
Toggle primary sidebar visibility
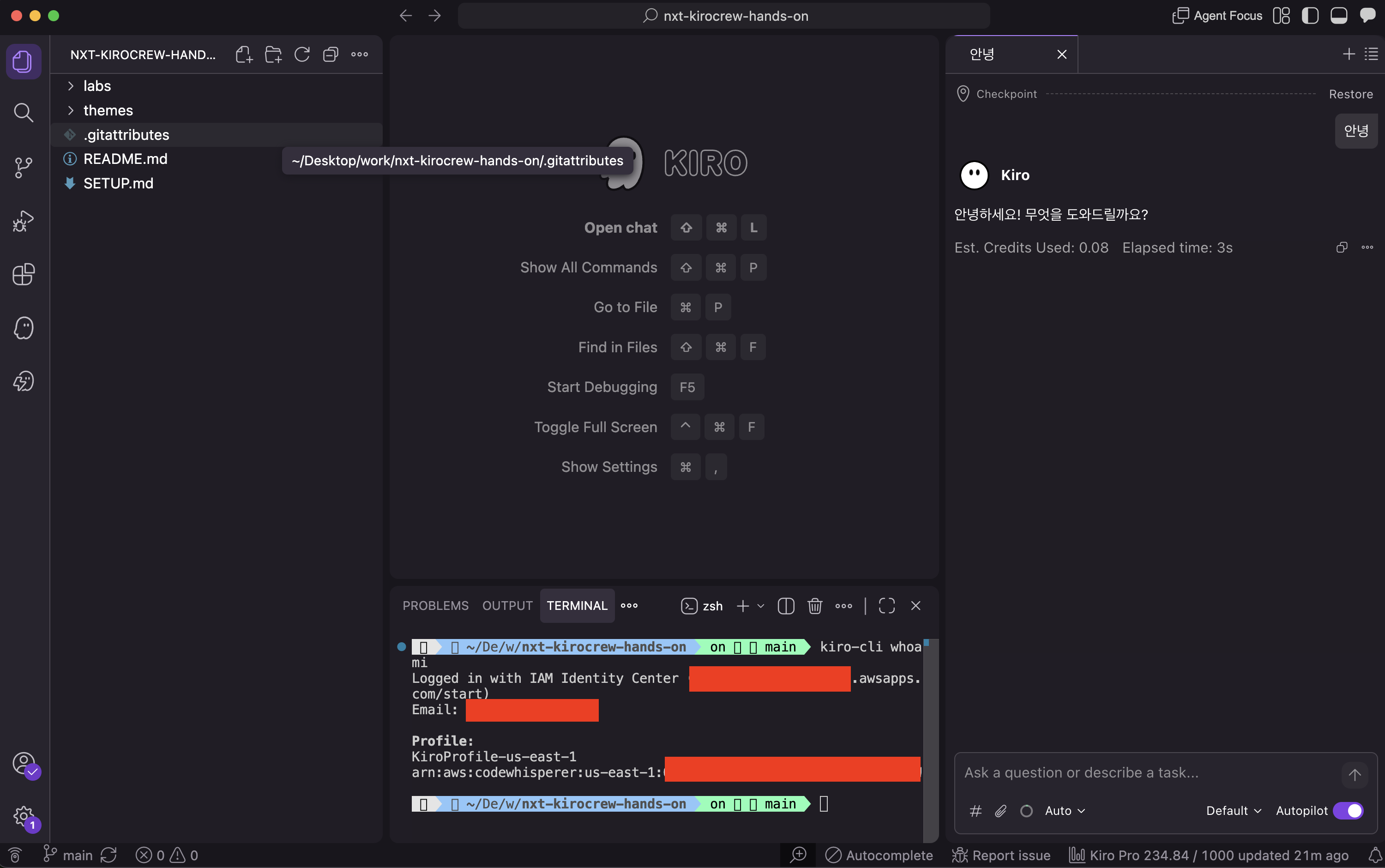[1310, 16]
